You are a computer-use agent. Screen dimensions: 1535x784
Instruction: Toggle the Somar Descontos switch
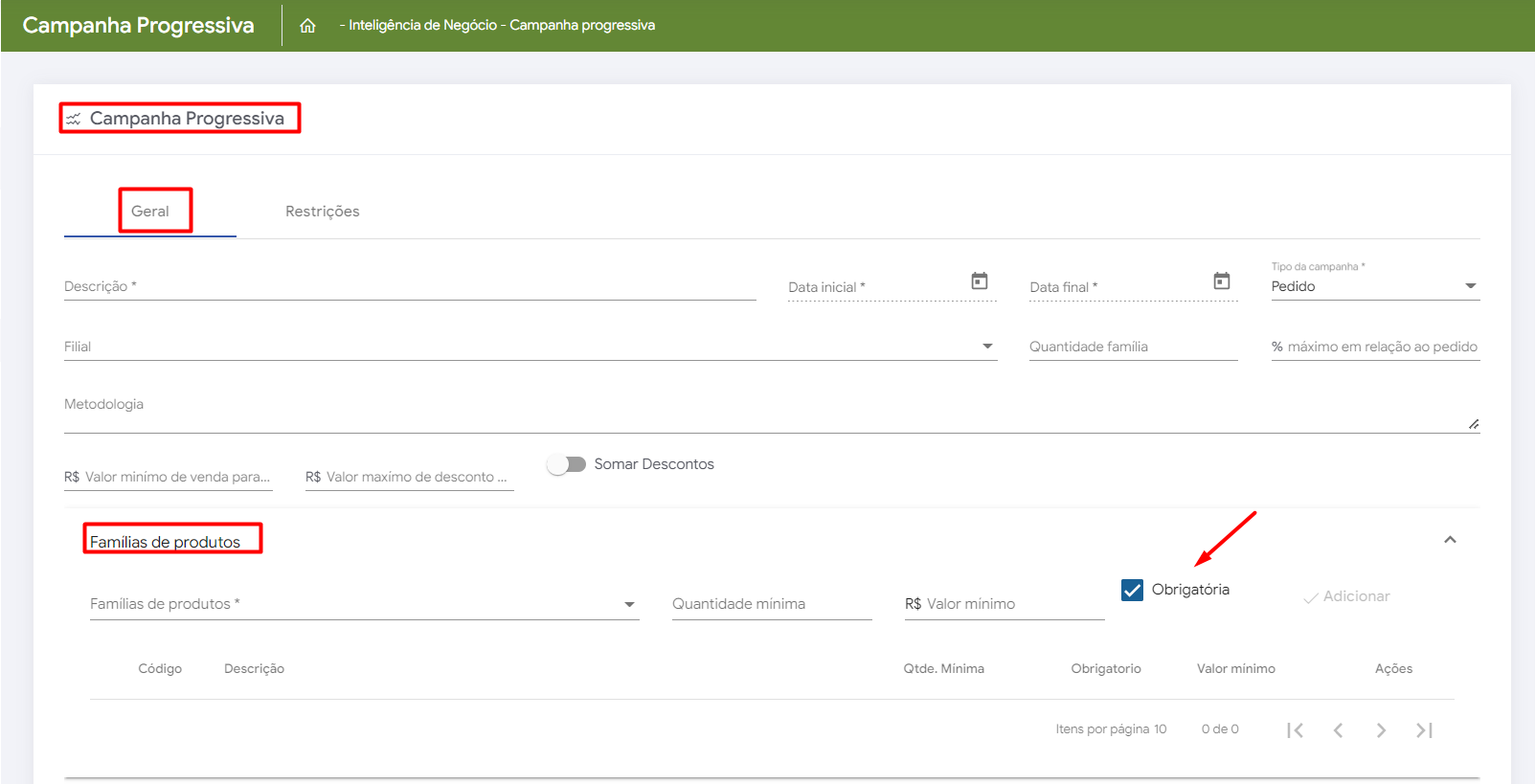point(566,464)
